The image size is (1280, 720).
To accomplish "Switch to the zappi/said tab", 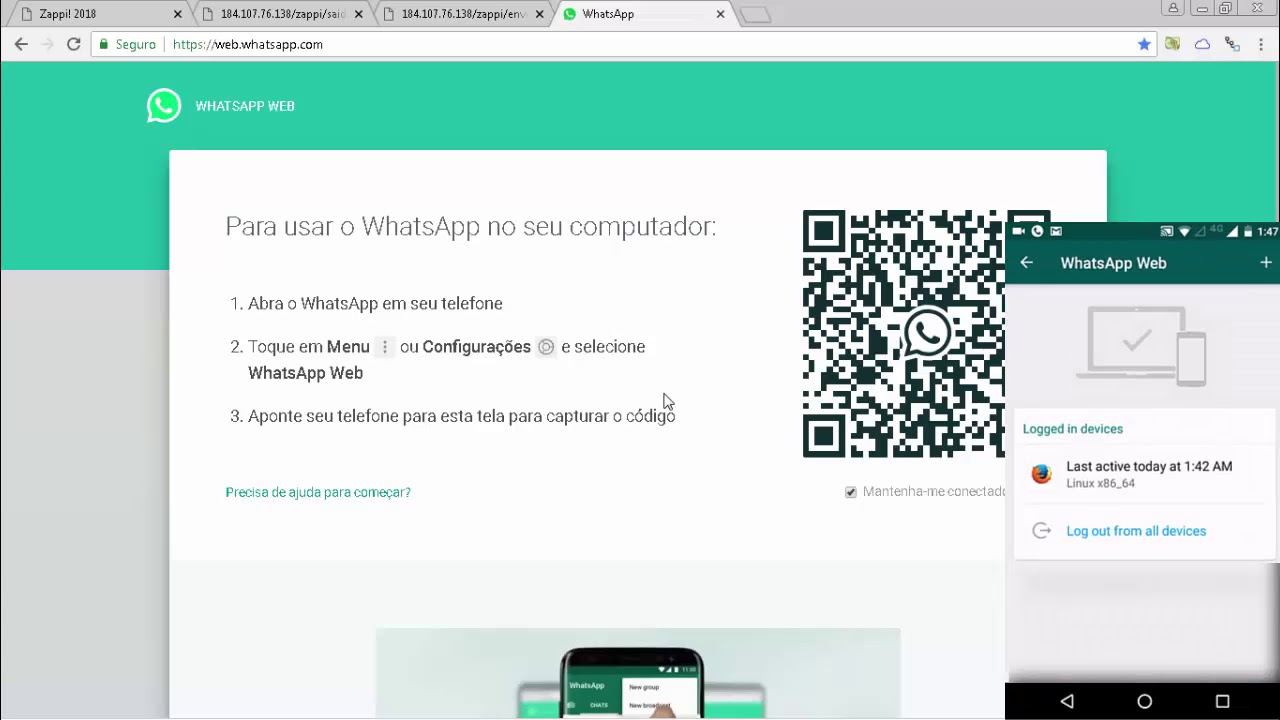I will [x=282, y=14].
